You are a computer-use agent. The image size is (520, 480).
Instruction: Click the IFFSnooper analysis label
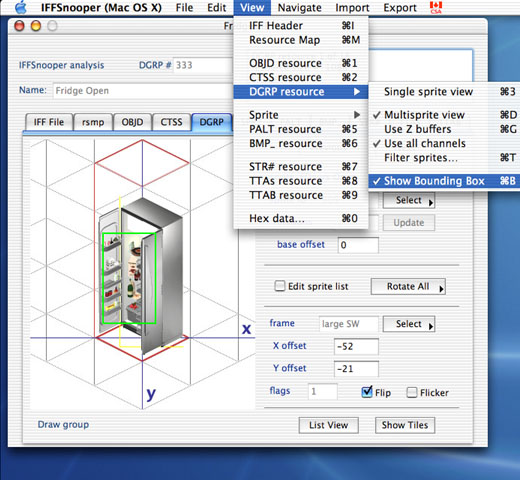tap(62, 65)
